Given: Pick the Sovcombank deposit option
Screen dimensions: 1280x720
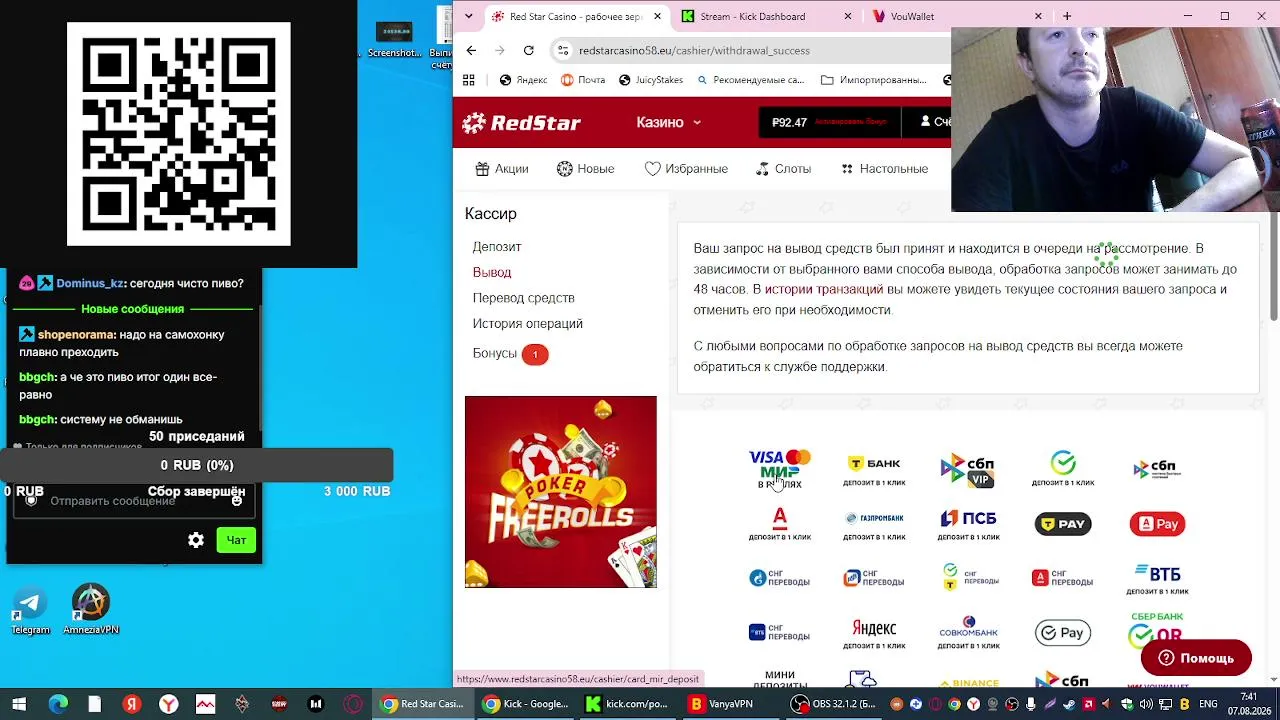Looking at the screenshot, I should click(968, 632).
